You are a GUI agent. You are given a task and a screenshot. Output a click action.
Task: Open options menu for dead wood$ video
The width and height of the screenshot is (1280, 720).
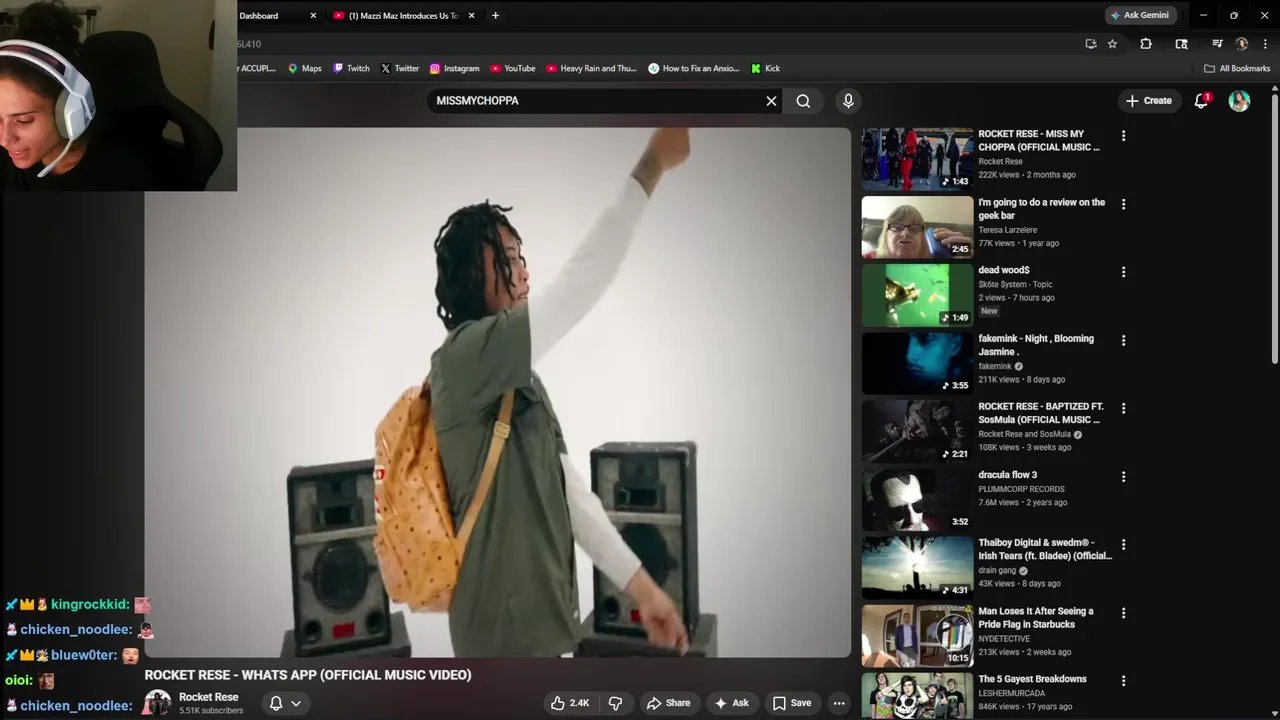(x=1123, y=272)
